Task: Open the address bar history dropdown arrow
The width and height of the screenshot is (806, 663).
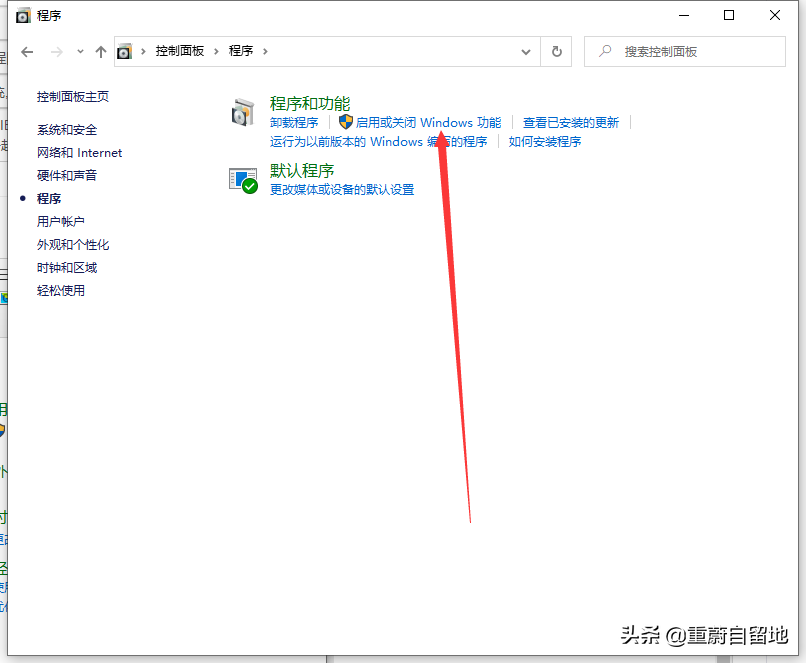Action: (x=526, y=51)
